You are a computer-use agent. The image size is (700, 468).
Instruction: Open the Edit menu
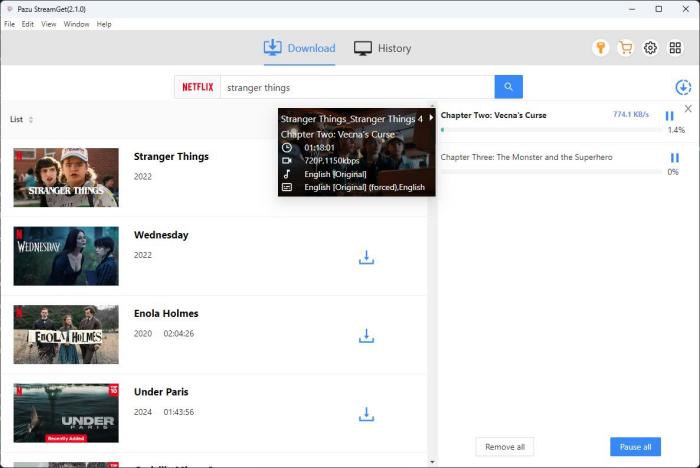point(28,24)
